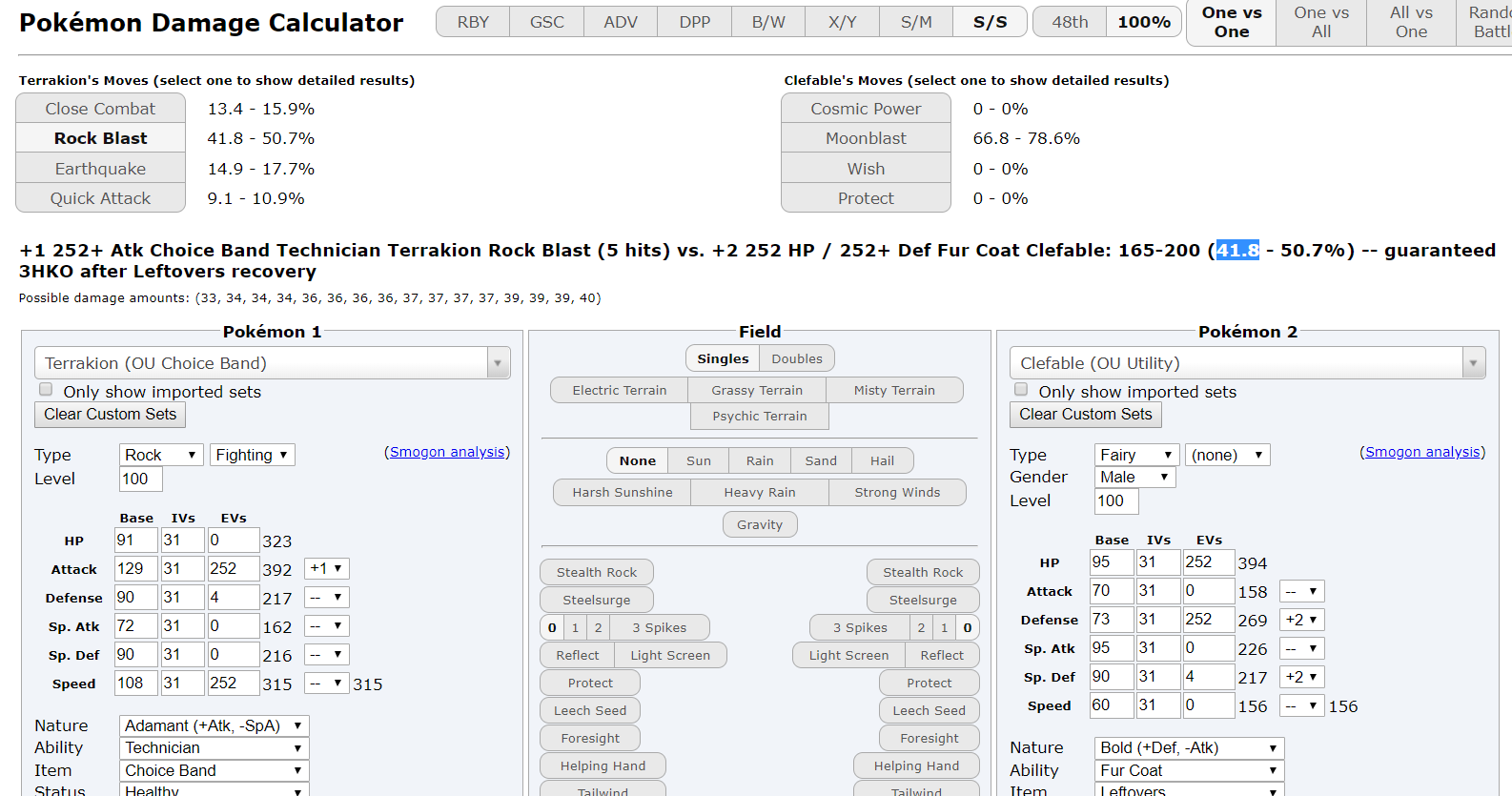Click Clear Custom Sets for Pokémon 1
This screenshot has width=1512, height=796.
point(111,415)
